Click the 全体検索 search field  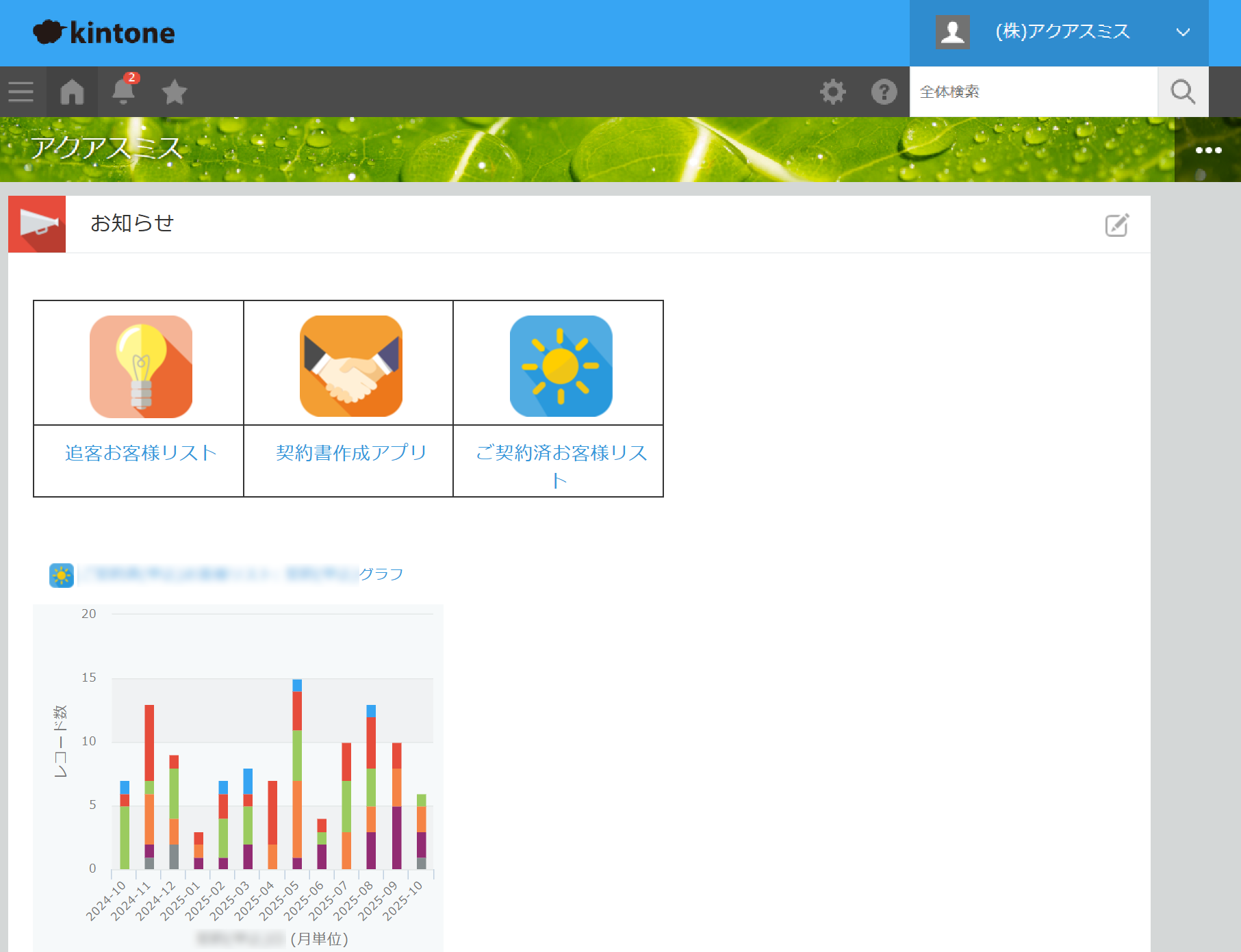click(1032, 92)
